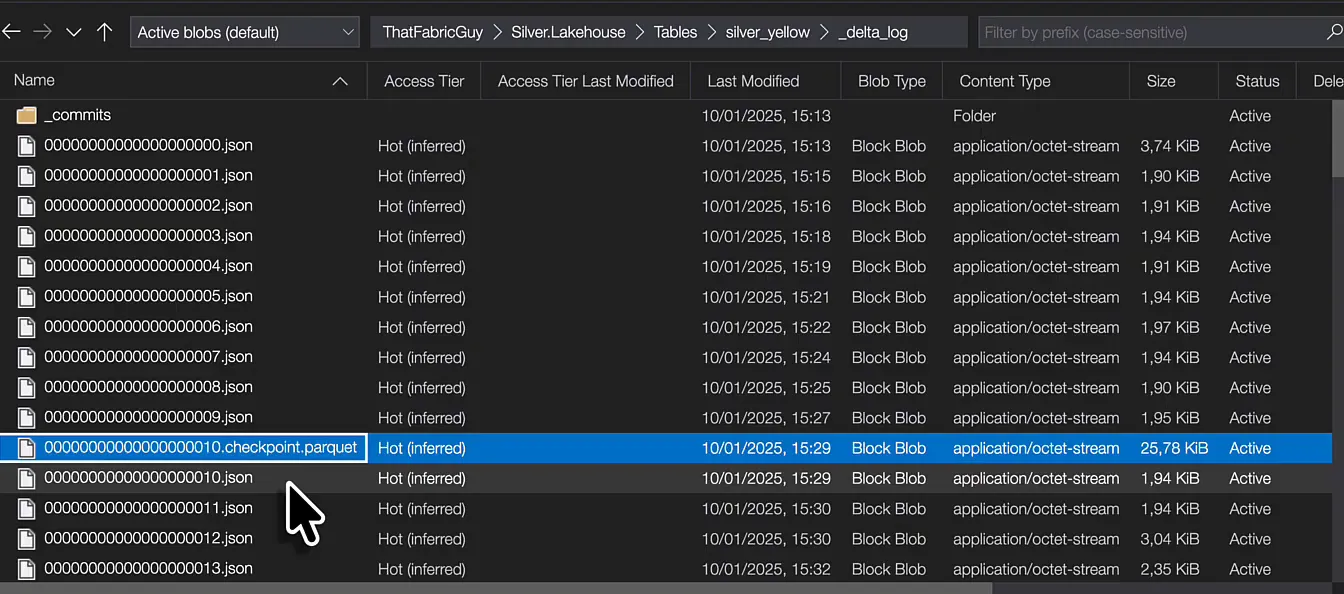The image size is (1344, 594).
Task: Sort by Access Tier Last Modified column
Action: point(586,81)
